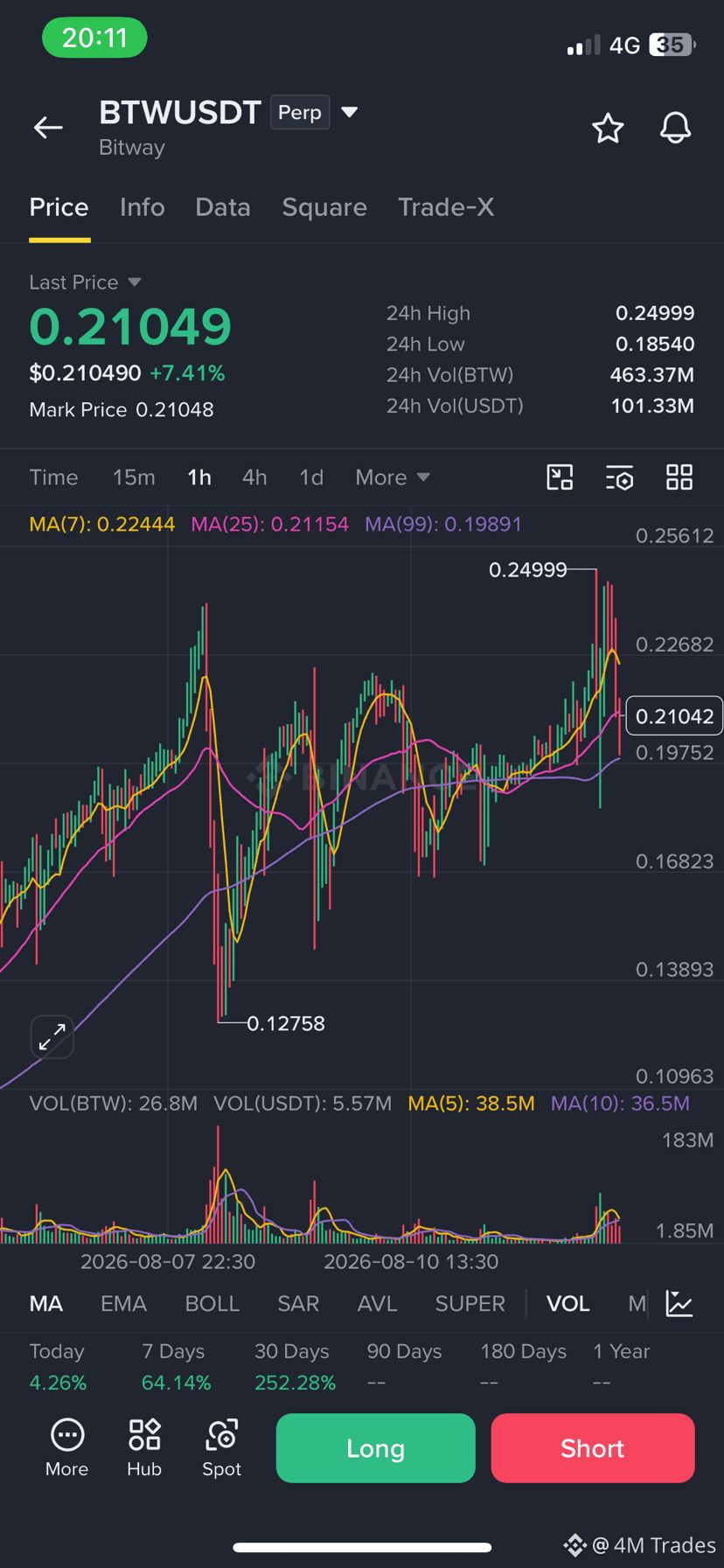Viewport: 724px width, 1568px height.
Task: Tap the volume MA(5): 38.5M label
Action: point(471,1103)
